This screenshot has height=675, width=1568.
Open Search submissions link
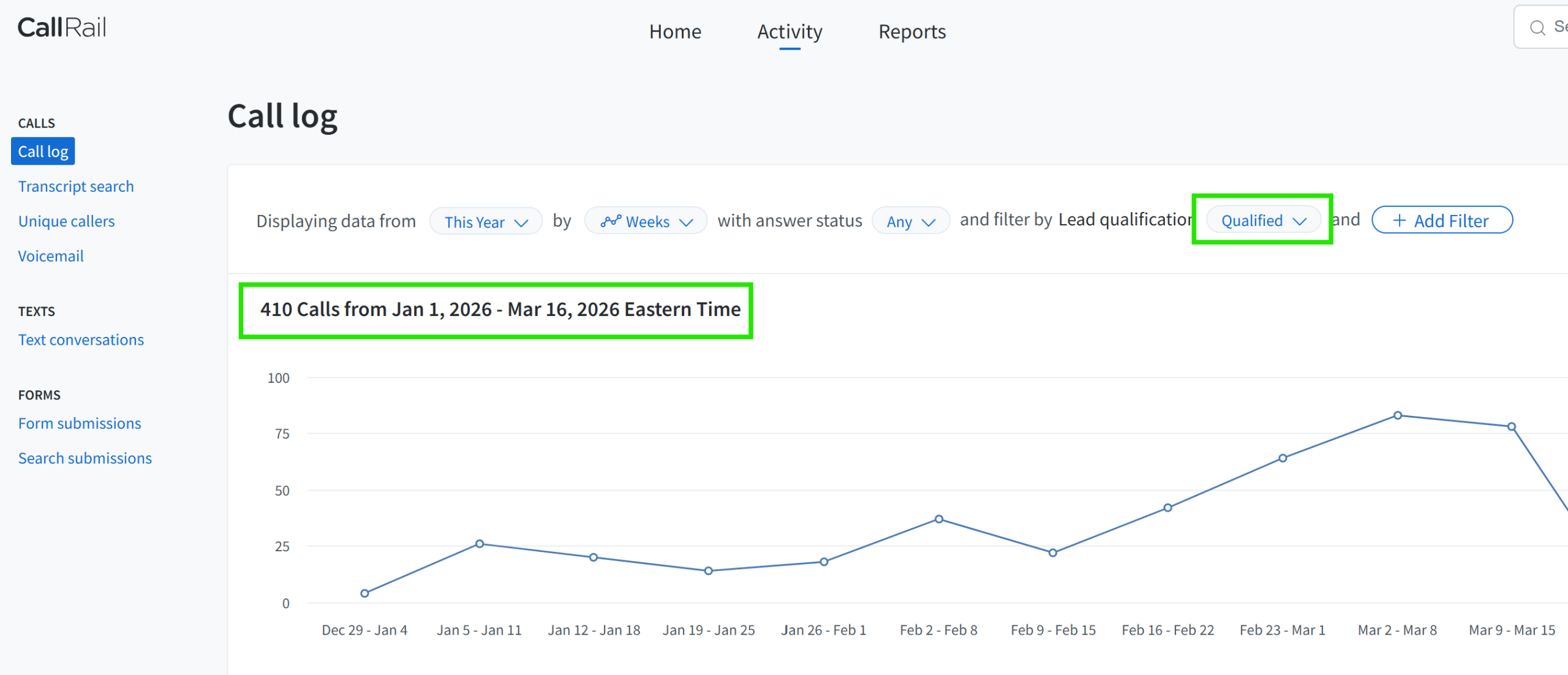pos(85,458)
